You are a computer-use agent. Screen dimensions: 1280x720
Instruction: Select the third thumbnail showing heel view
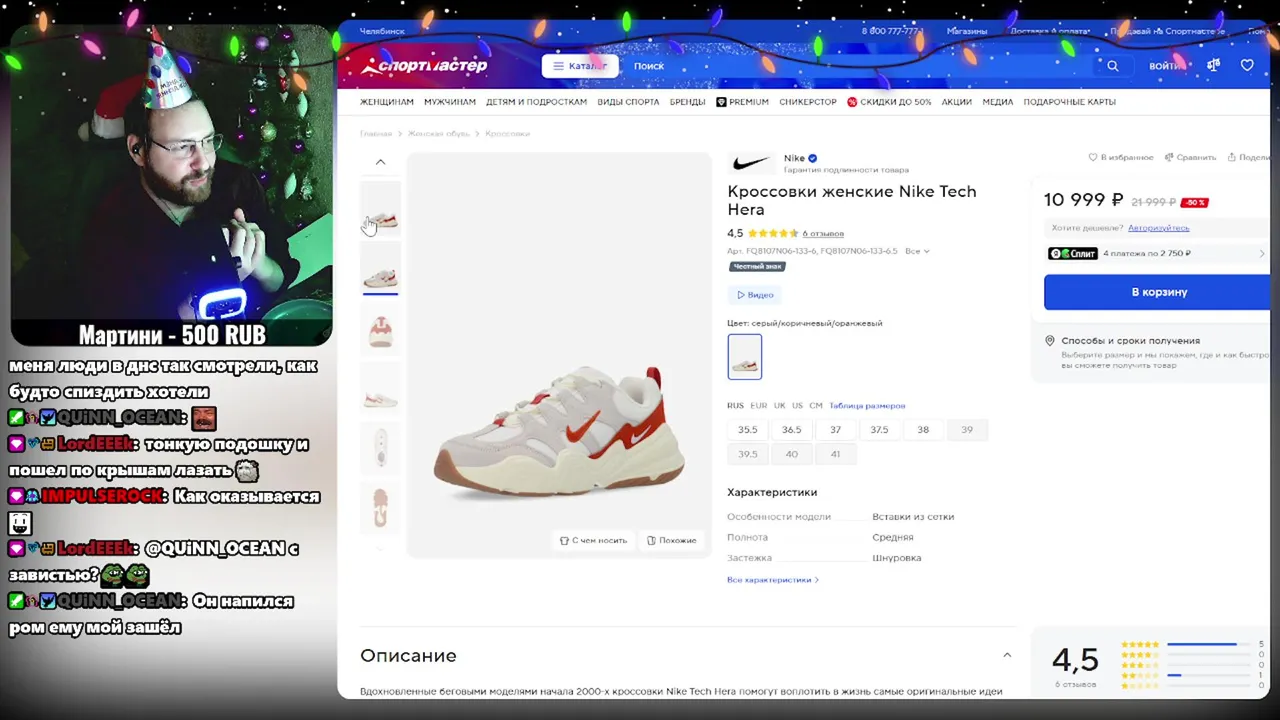[x=380, y=329]
